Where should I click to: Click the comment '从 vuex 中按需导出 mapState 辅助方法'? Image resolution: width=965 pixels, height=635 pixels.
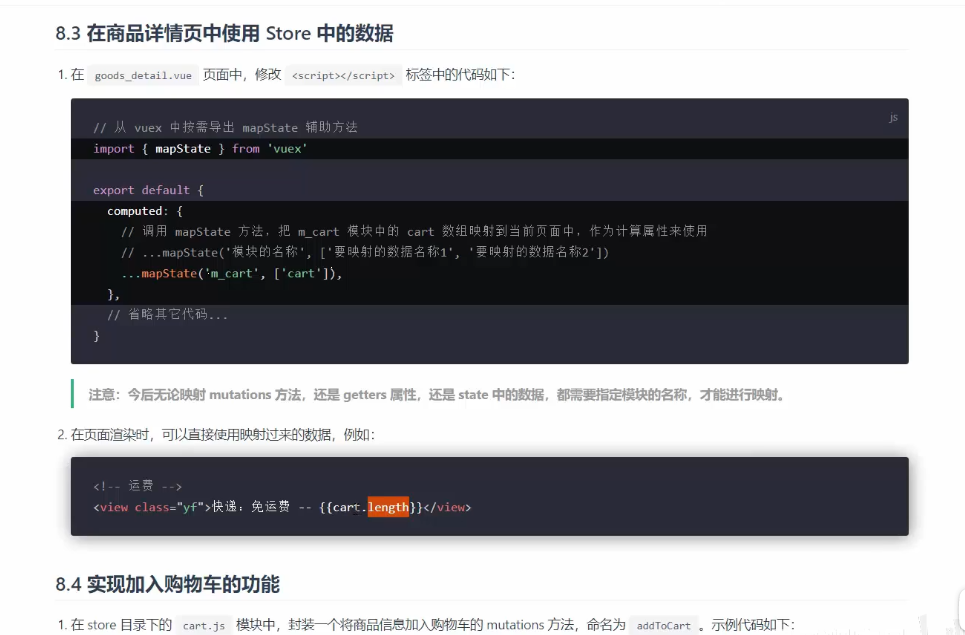pos(225,127)
